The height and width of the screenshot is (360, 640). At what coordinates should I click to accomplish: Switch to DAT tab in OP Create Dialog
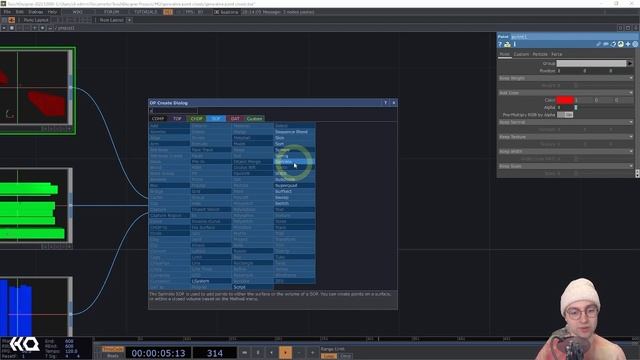pos(235,119)
